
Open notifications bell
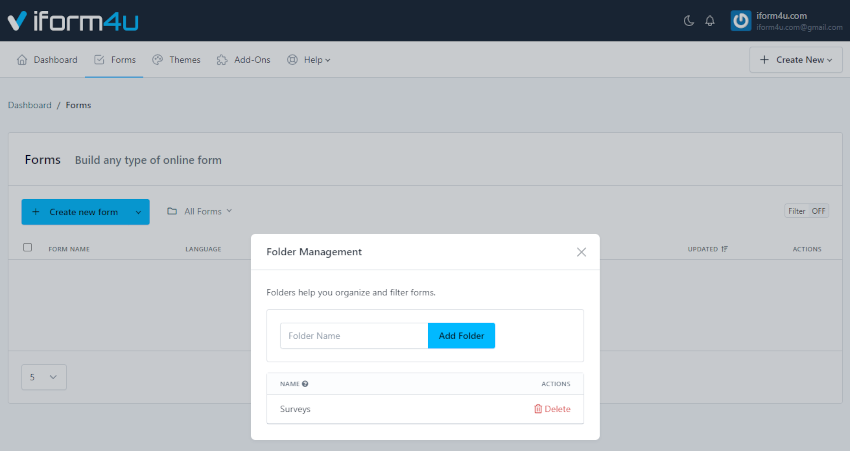pos(710,21)
